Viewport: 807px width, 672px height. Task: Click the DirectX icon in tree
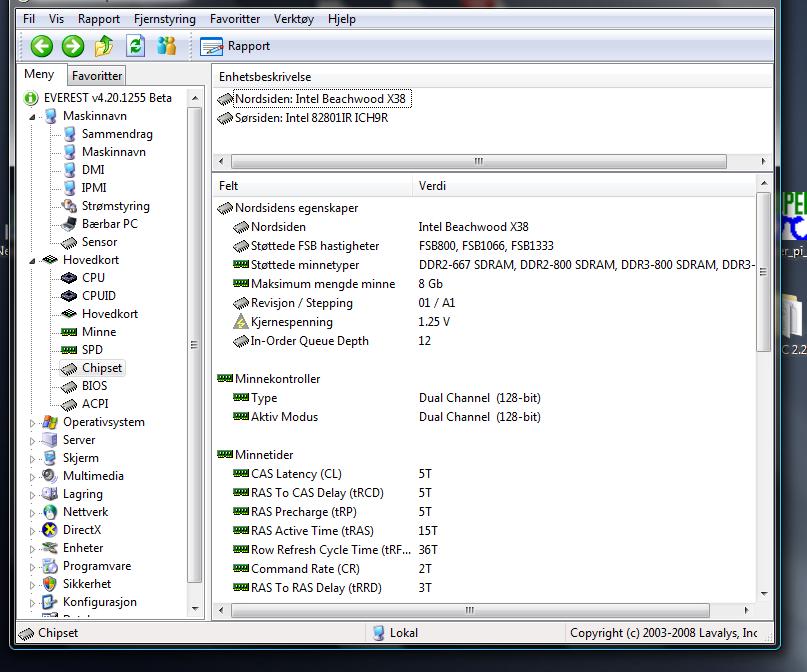pyautogui.click(x=50, y=530)
